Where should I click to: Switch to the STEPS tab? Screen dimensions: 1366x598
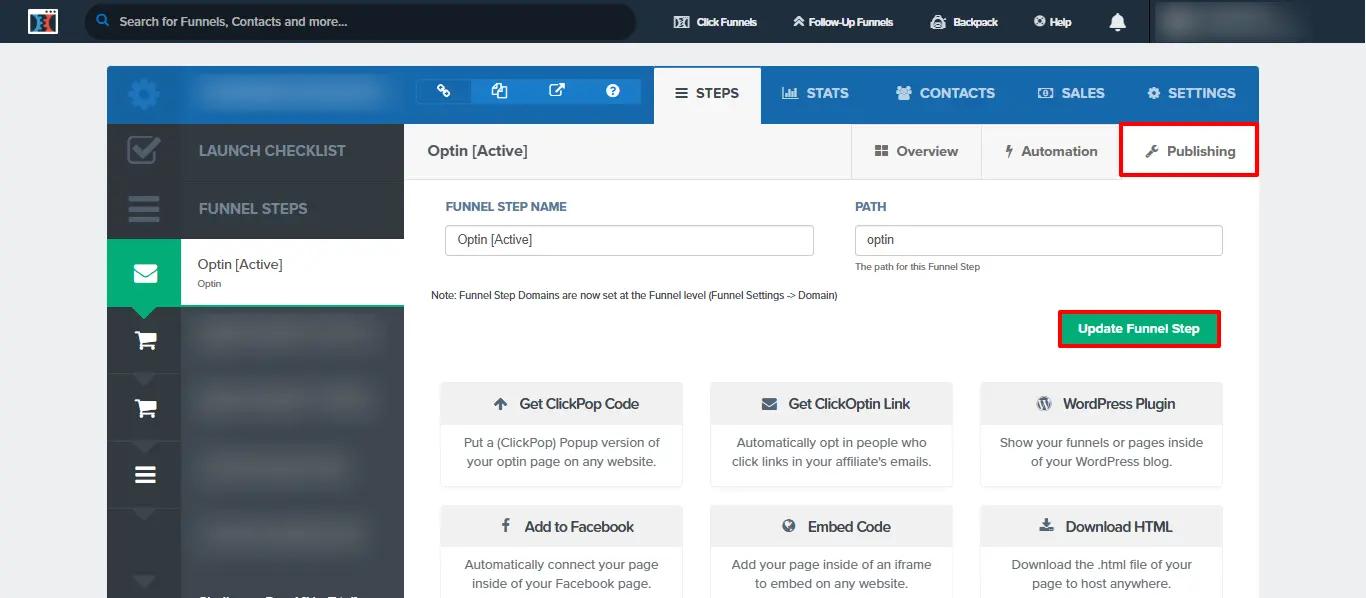pos(707,93)
